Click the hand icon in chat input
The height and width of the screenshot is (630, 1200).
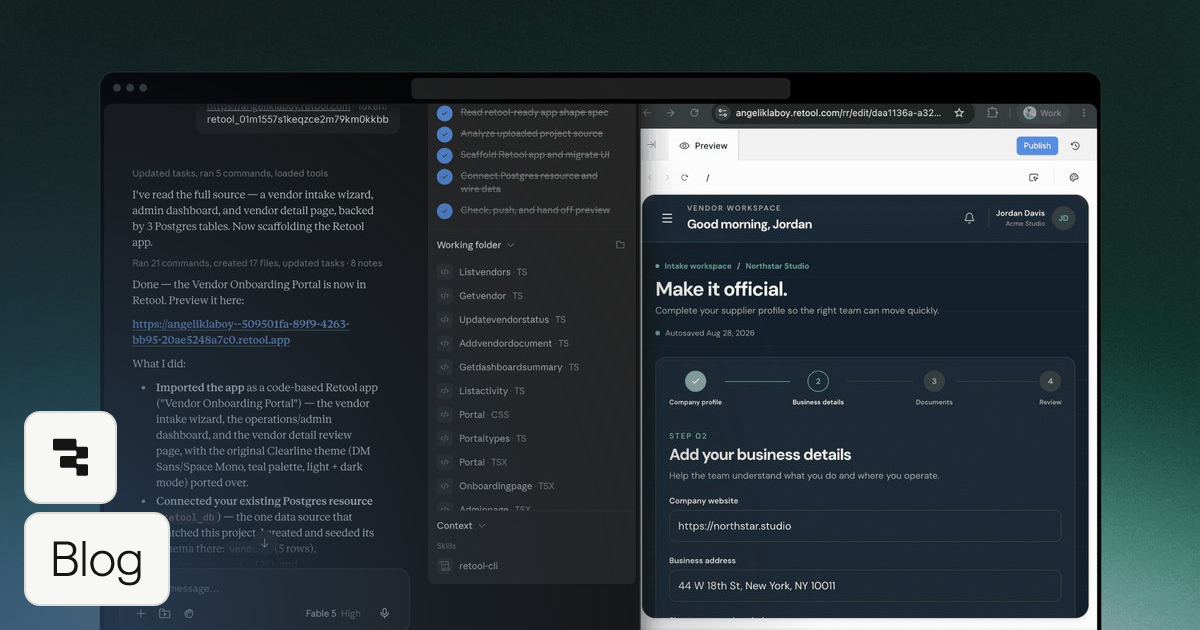click(x=188, y=613)
